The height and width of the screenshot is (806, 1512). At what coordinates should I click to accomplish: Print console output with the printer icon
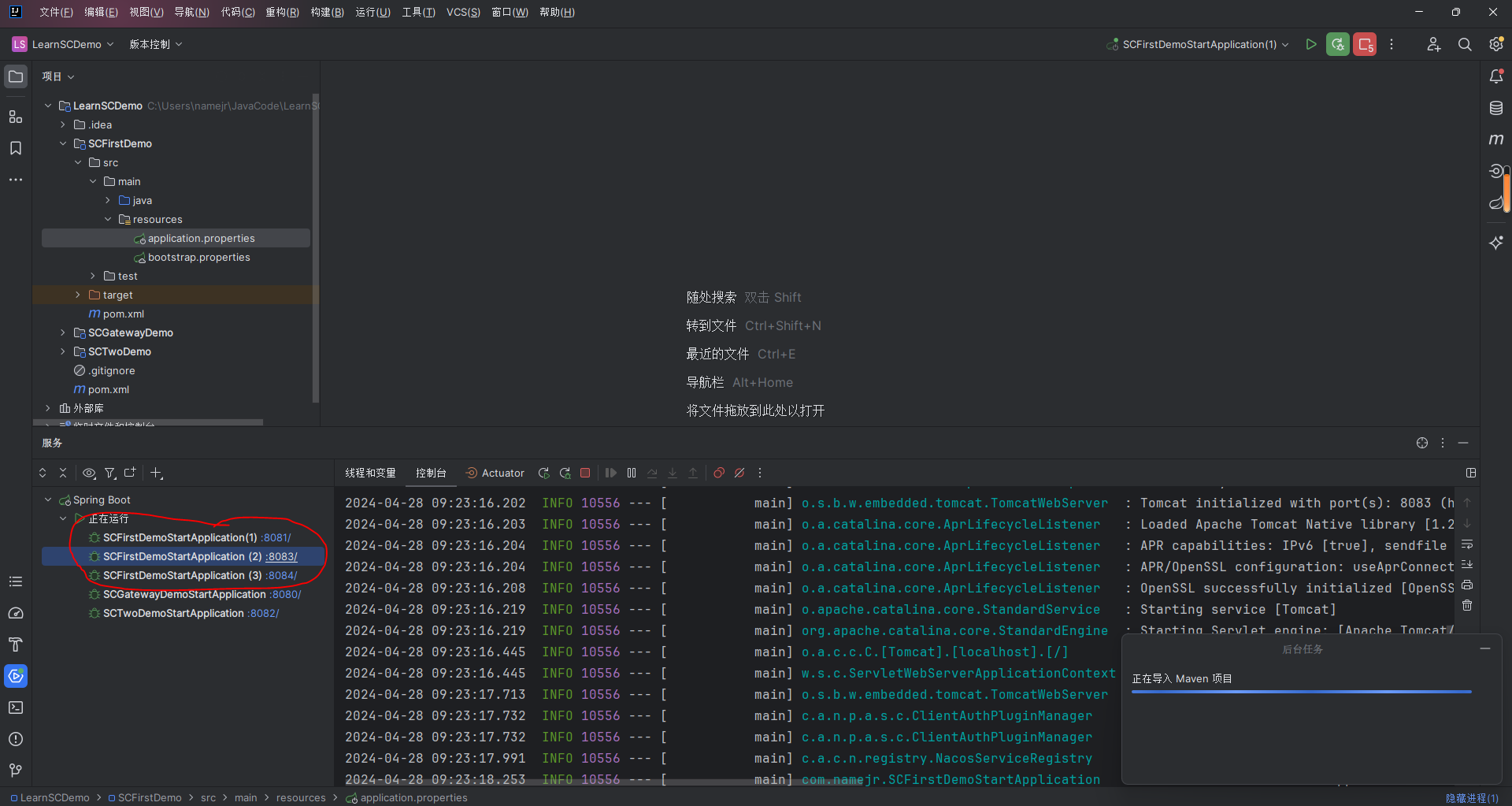pos(1467,585)
